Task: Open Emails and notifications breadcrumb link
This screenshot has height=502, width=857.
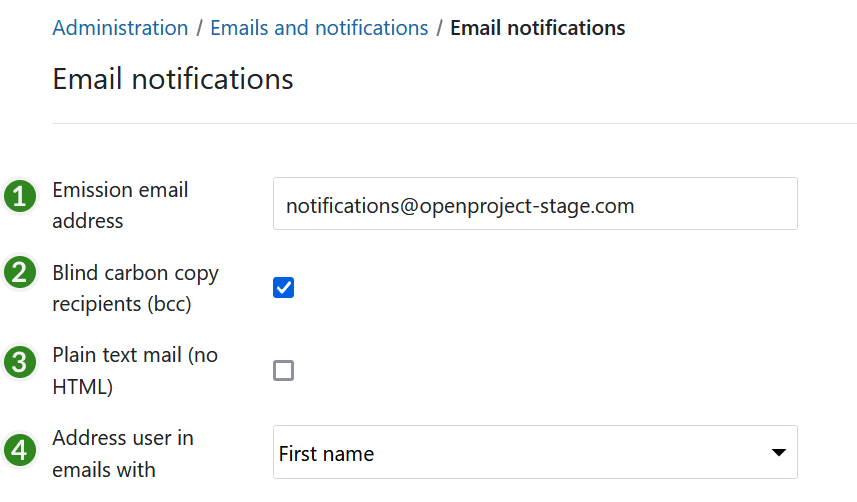Action: (x=319, y=28)
